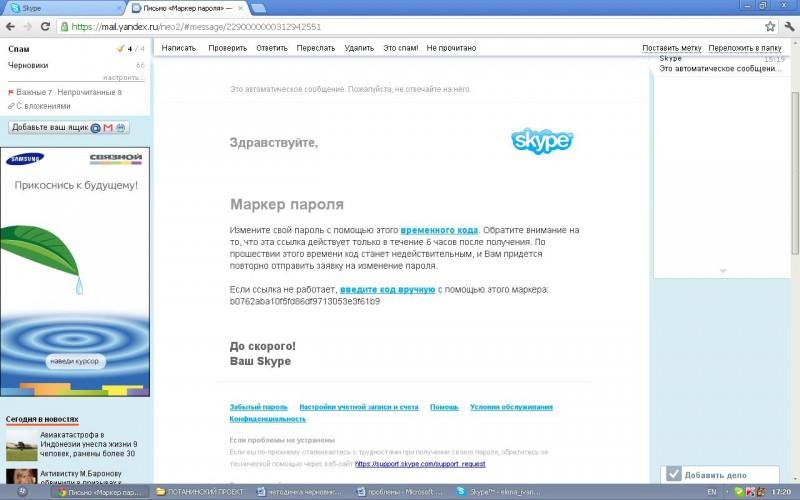Open the Активистку М.Баронову news item
The image size is (800, 500).
click(81, 477)
